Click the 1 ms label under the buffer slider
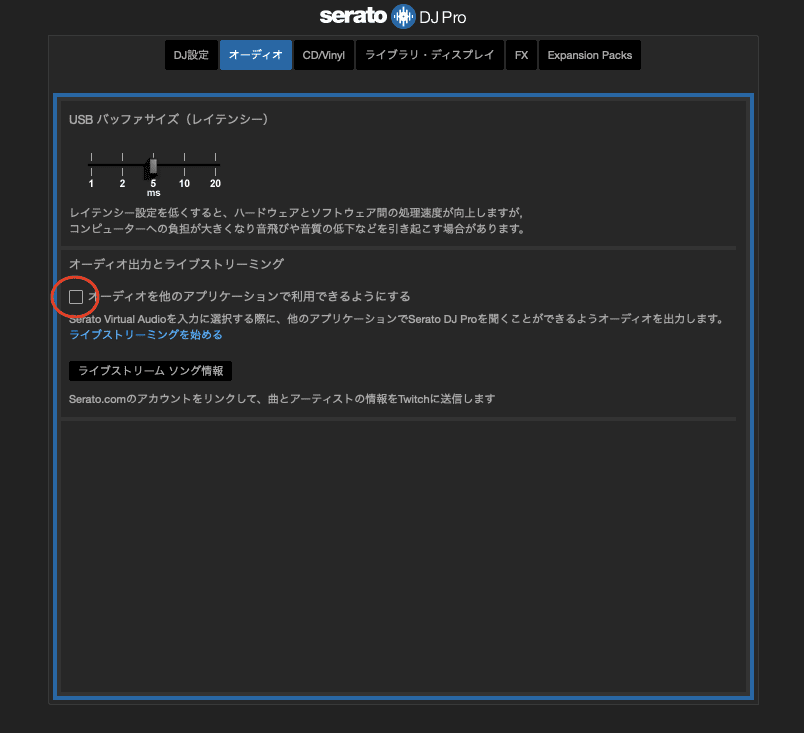The height and width of the screenshot is (733, 804). point(91,184)
